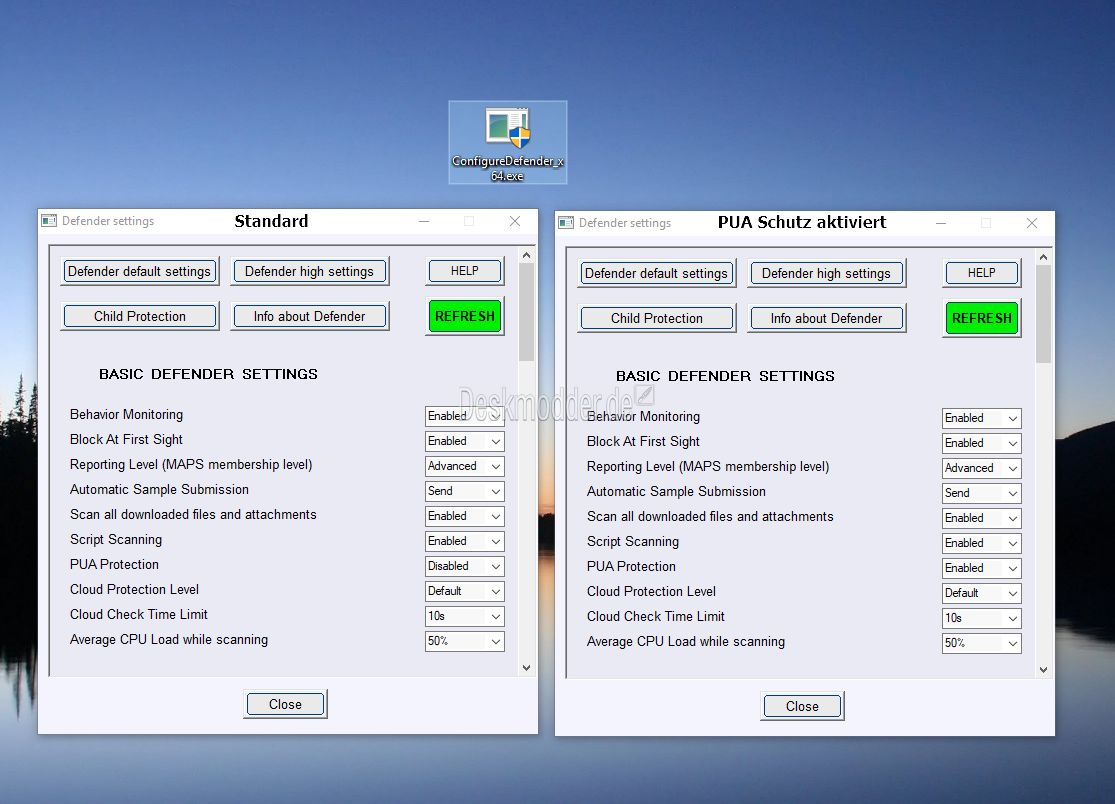Close PUA Schutz aktiviert window via title X

1032,223
